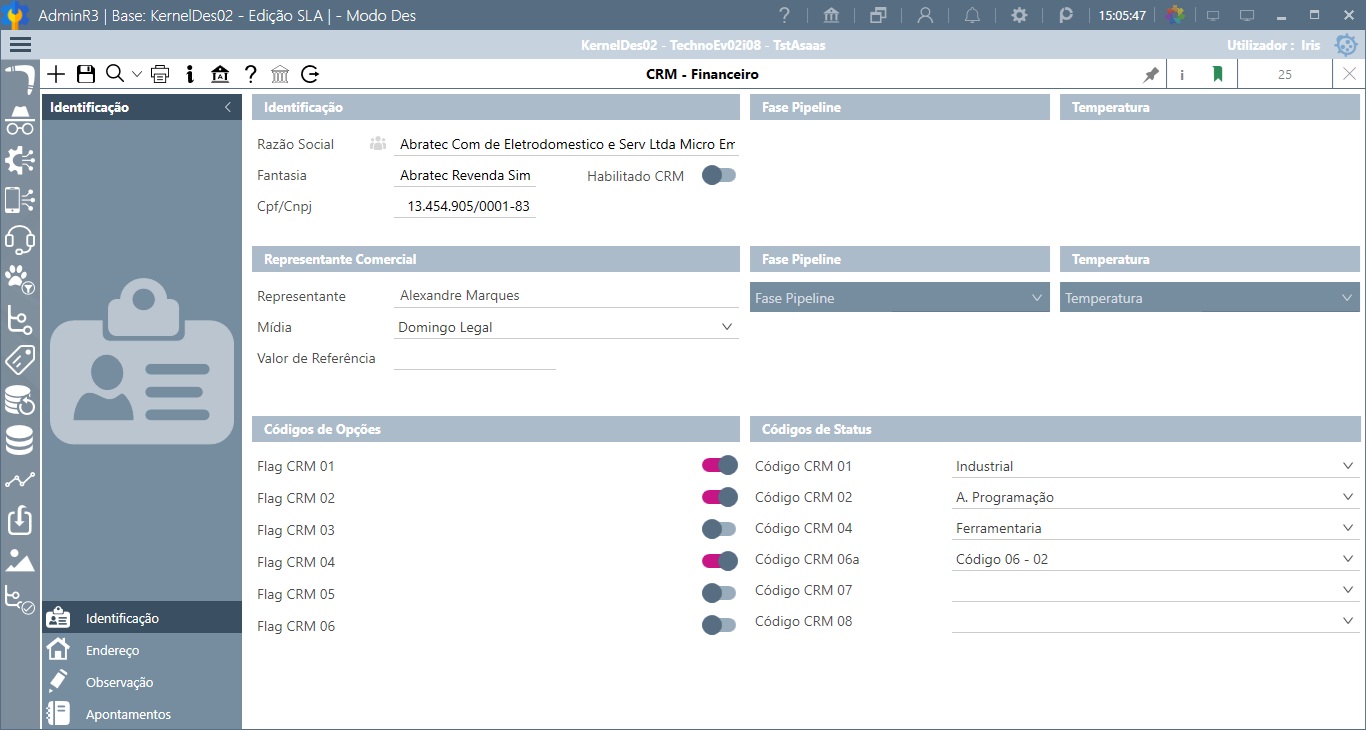Expand the search options arrow beside magnifier

pyautogui.click(x=137, y=74)
